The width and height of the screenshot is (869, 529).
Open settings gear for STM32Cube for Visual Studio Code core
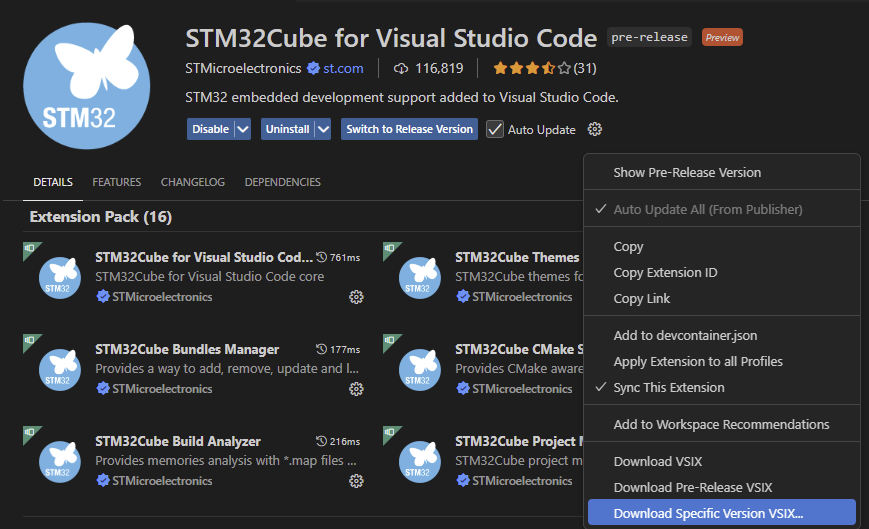(356, 297)
